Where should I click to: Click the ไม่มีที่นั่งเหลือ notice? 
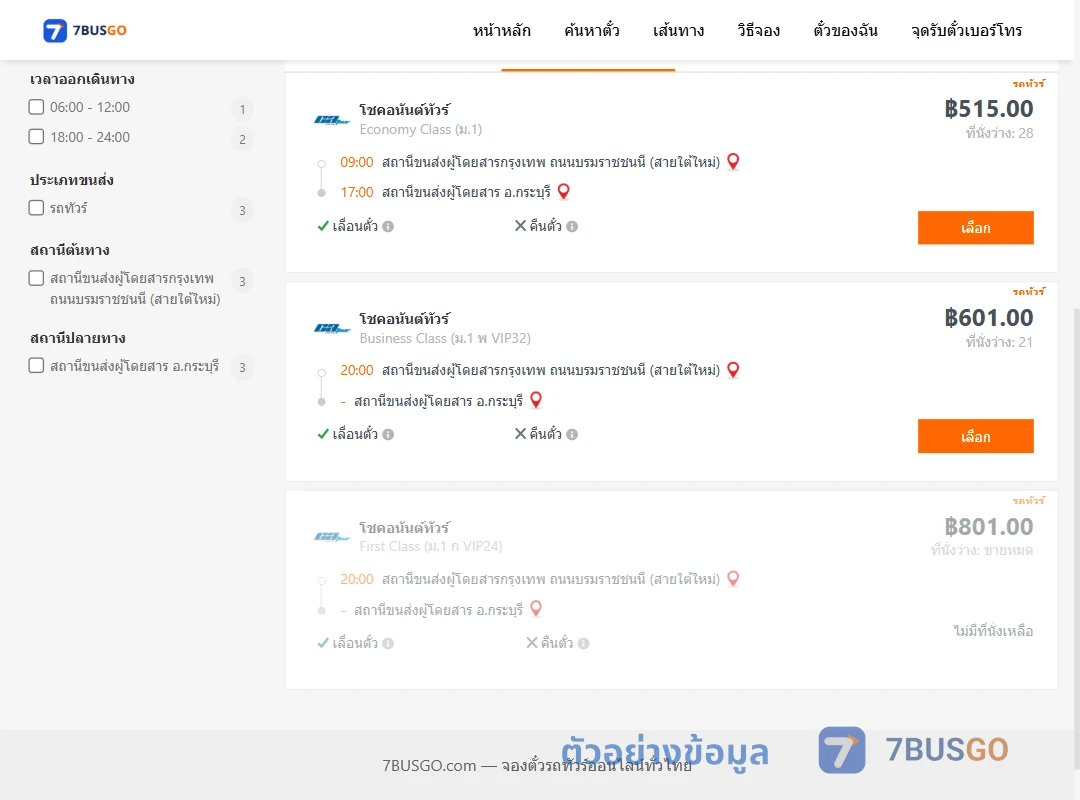(993, 630)
